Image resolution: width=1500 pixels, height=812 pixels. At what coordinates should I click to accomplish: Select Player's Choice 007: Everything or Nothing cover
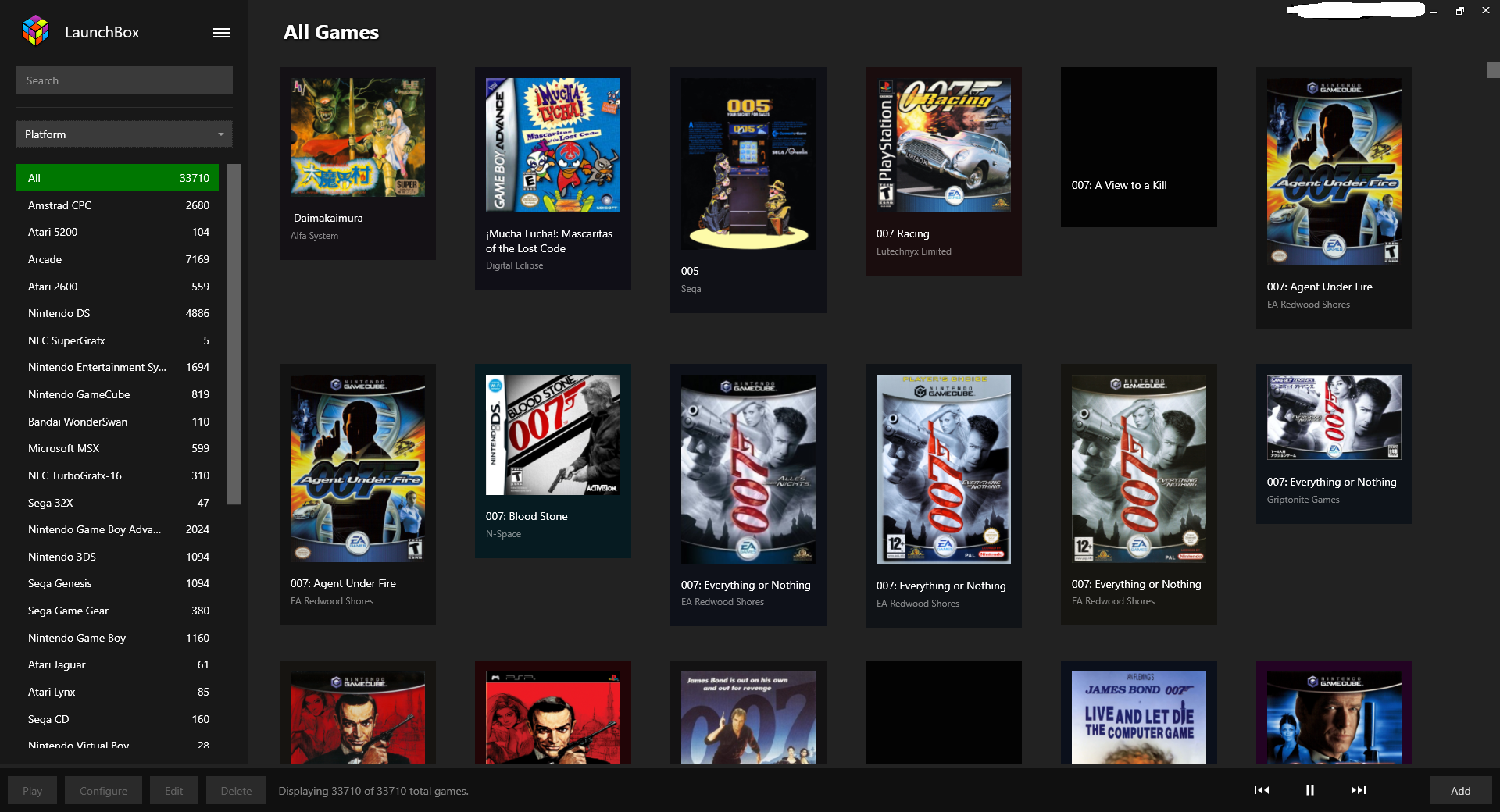(x=944, y=469)
